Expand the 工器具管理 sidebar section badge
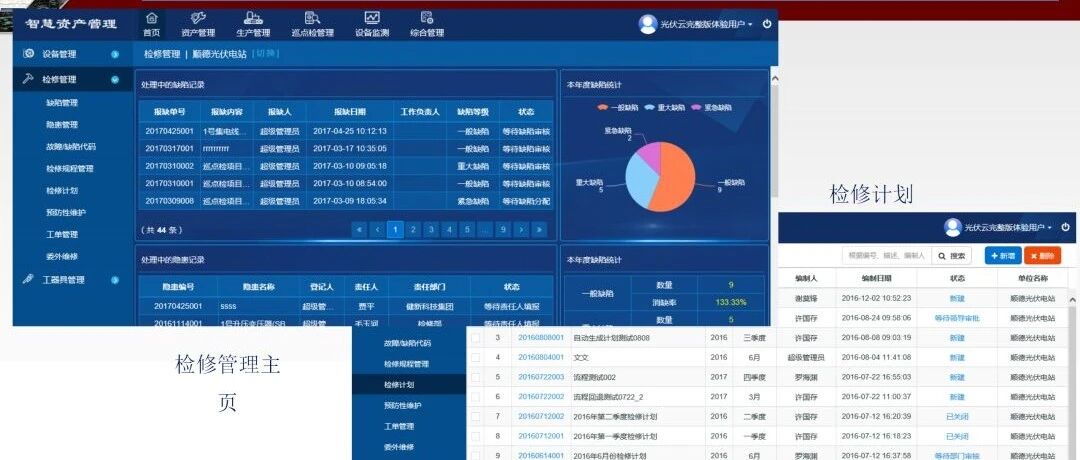The height and width of the screenshot is (460, 1080). pyautogui.click(x=115, y=280)
